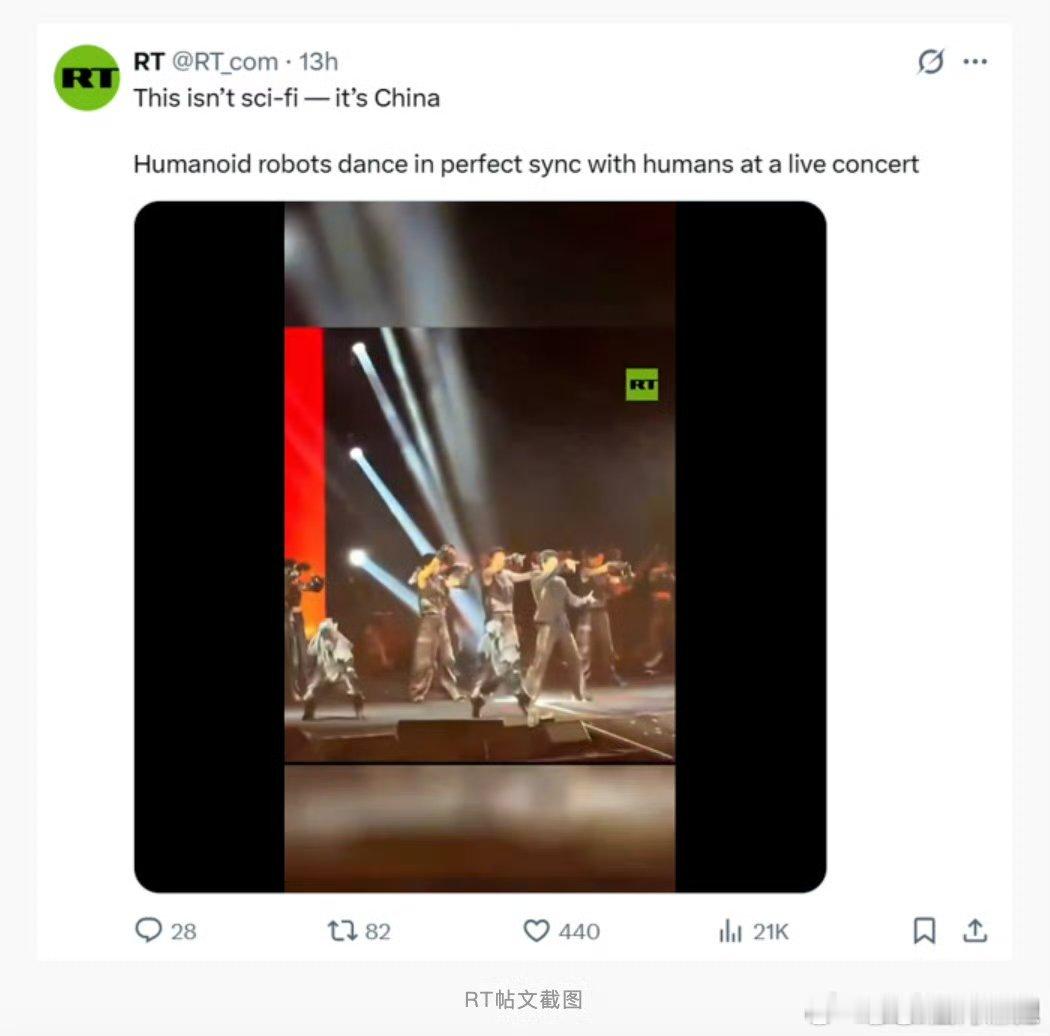Click the repost arrows icon

point(342,930)
